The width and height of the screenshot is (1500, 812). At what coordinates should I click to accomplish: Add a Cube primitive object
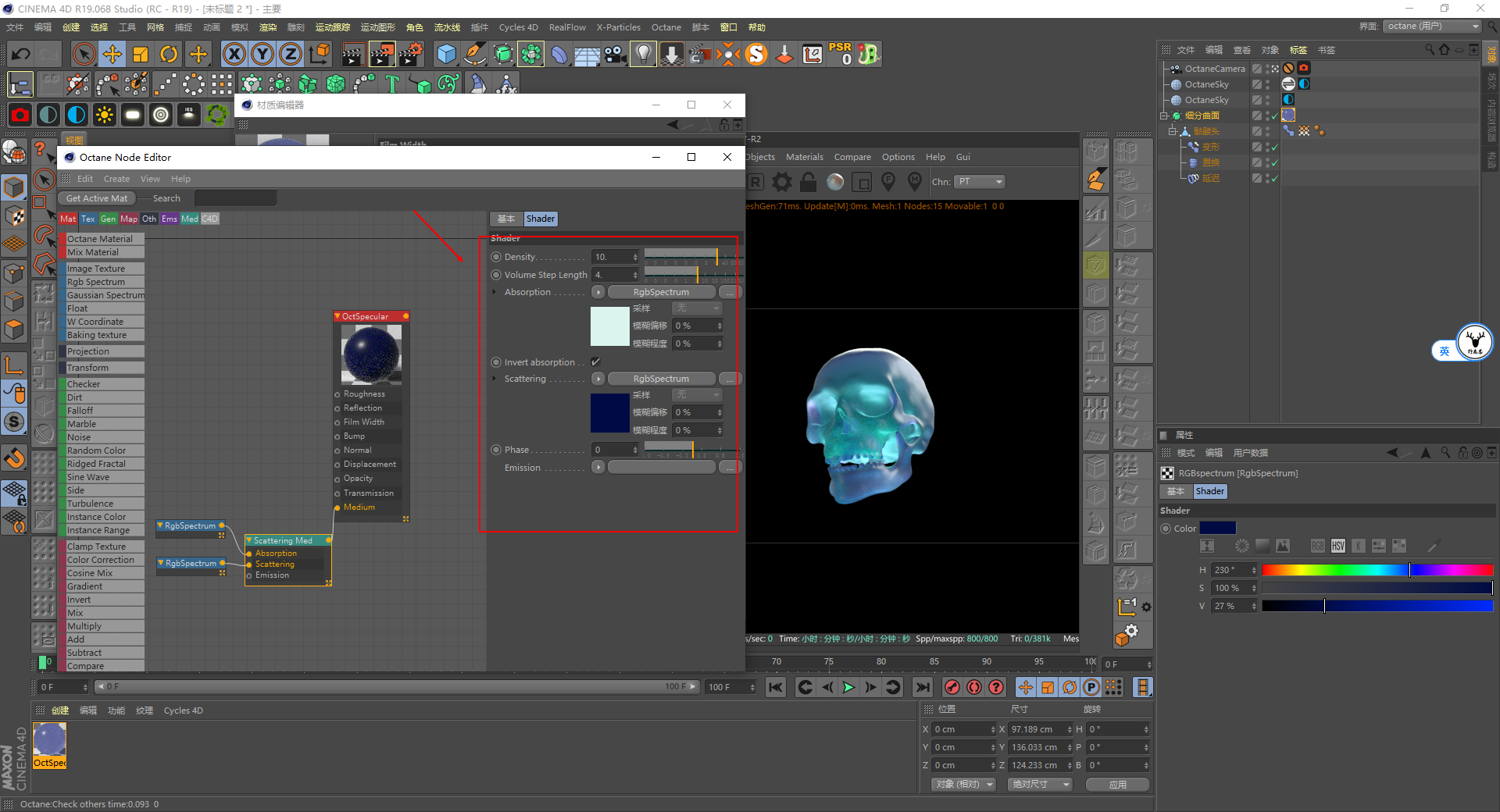[446, 54]
